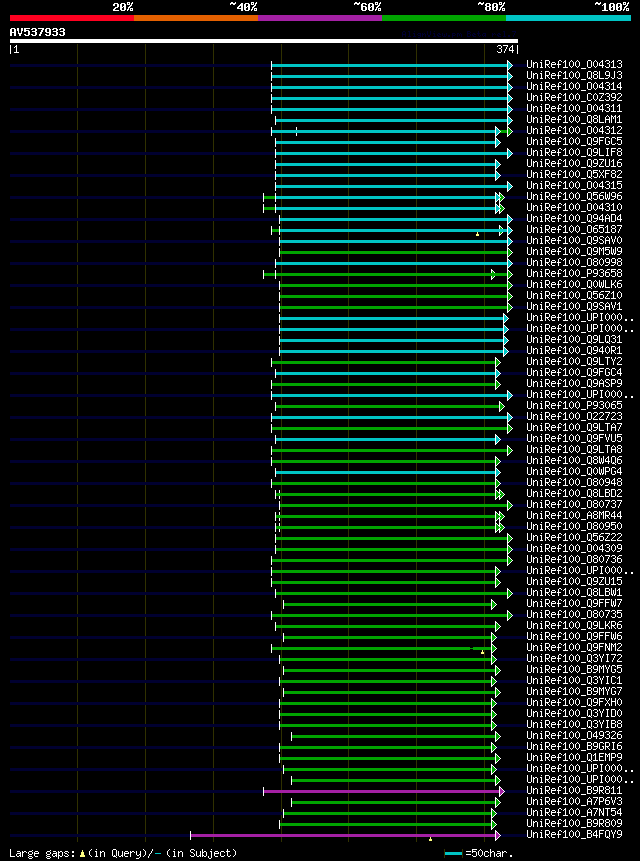640x861 pixels.
Task: Select hit UniRef100_Q9SAV0
Action: (574, 241)
